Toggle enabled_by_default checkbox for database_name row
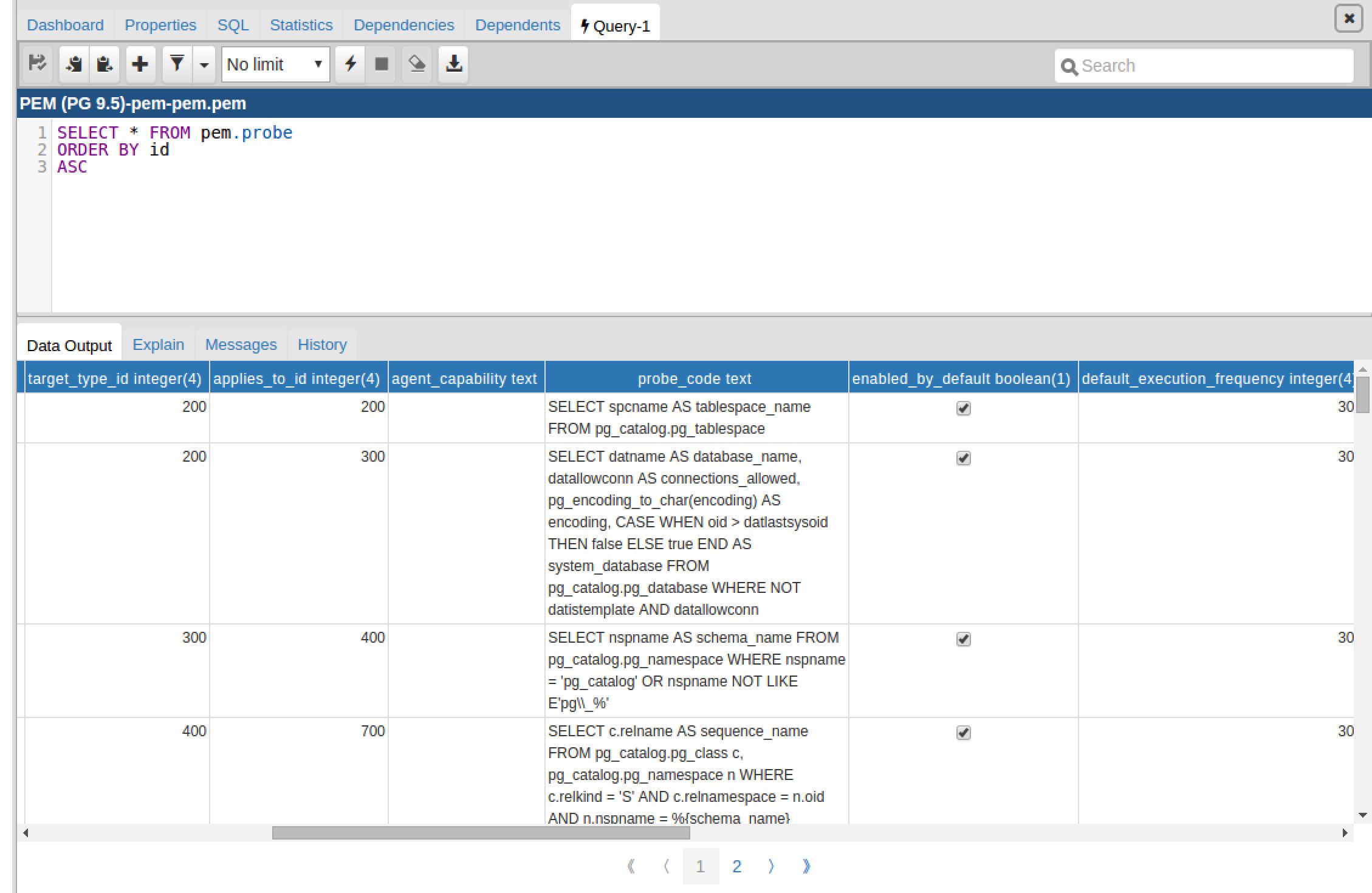The width and height of the screenshot is (1372, 893). click(963, 458)
